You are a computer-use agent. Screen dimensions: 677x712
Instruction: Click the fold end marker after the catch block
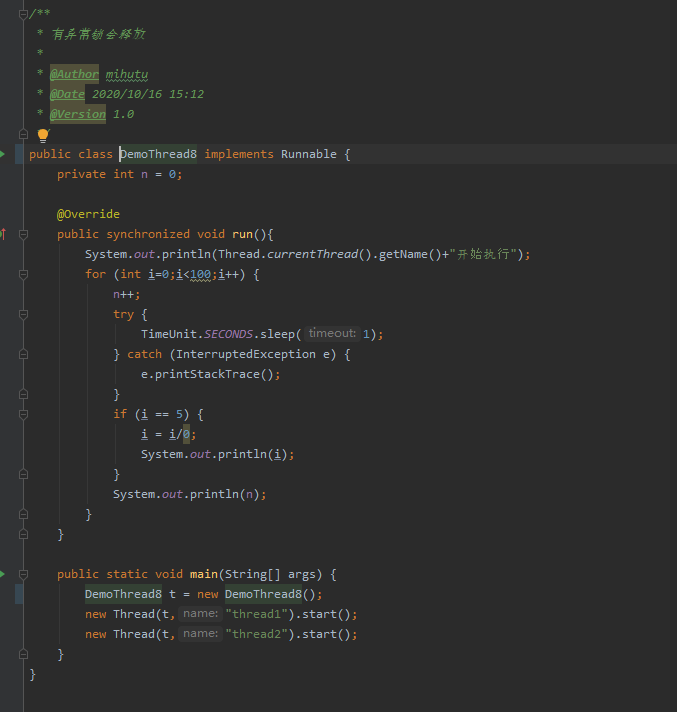(23, 394)
